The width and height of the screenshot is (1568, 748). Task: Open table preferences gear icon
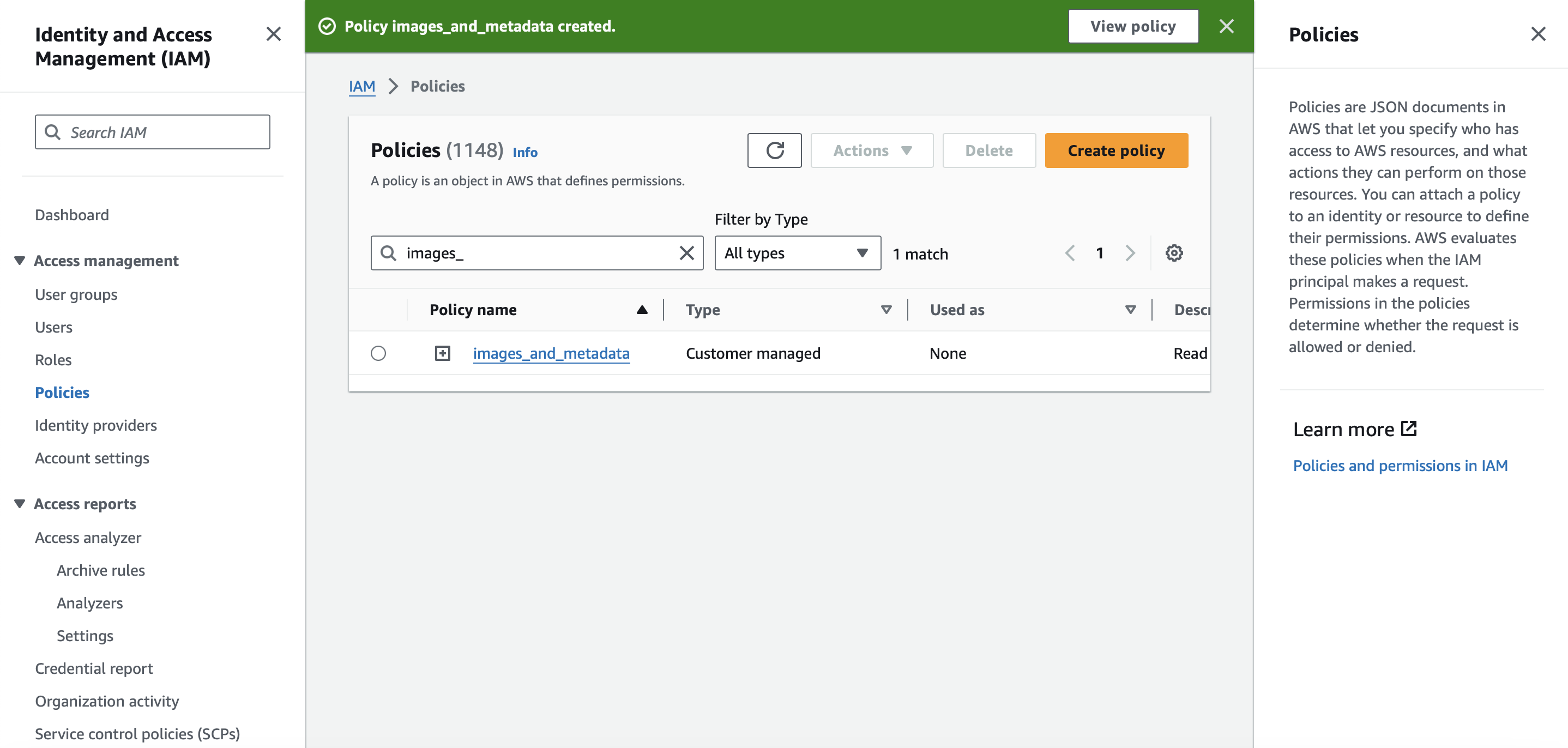[x=1174, y=253]
